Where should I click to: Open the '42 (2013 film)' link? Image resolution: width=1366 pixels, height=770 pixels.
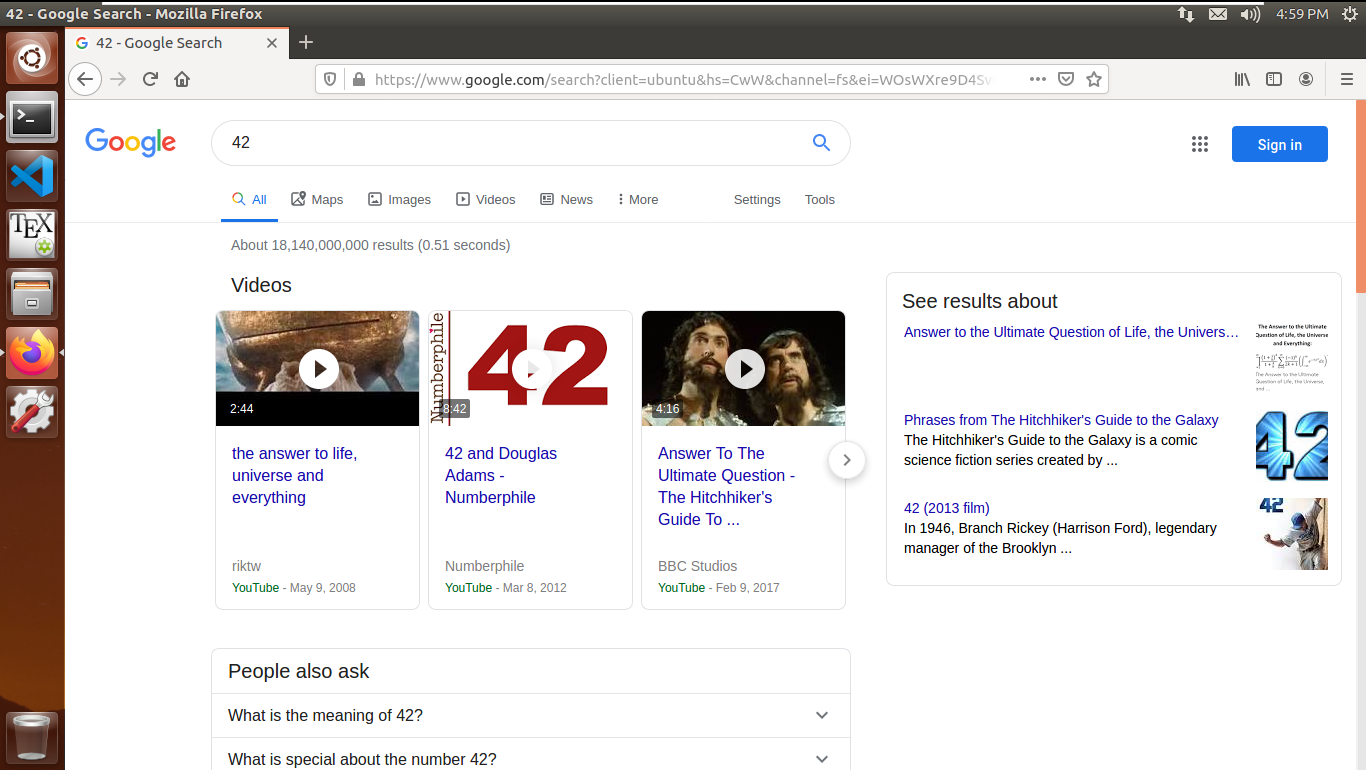tap(946, 508)
